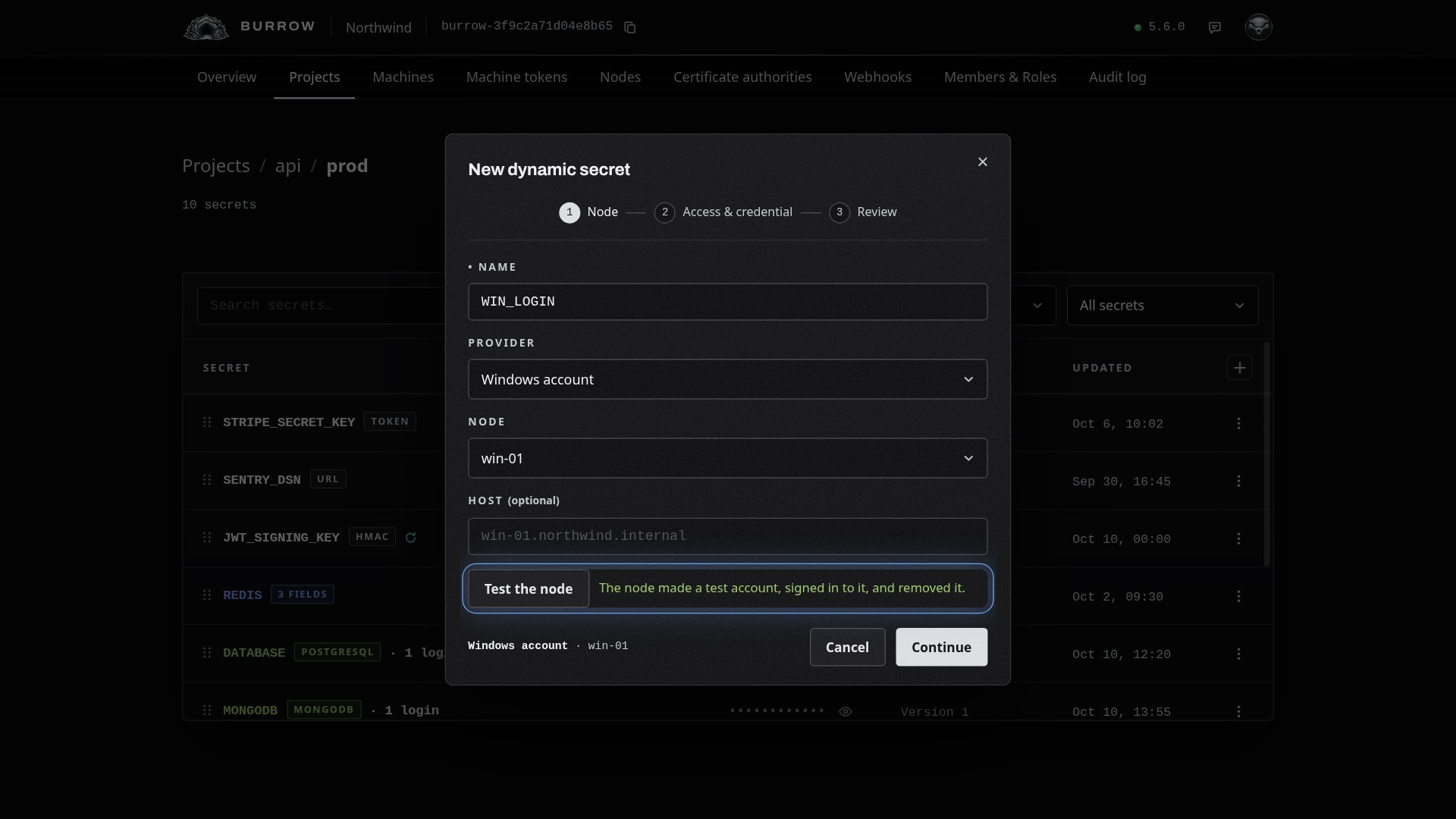The image size is (1456, 819).
Task: Go to Projects in the breadcrumb
Action: (216, 166)
